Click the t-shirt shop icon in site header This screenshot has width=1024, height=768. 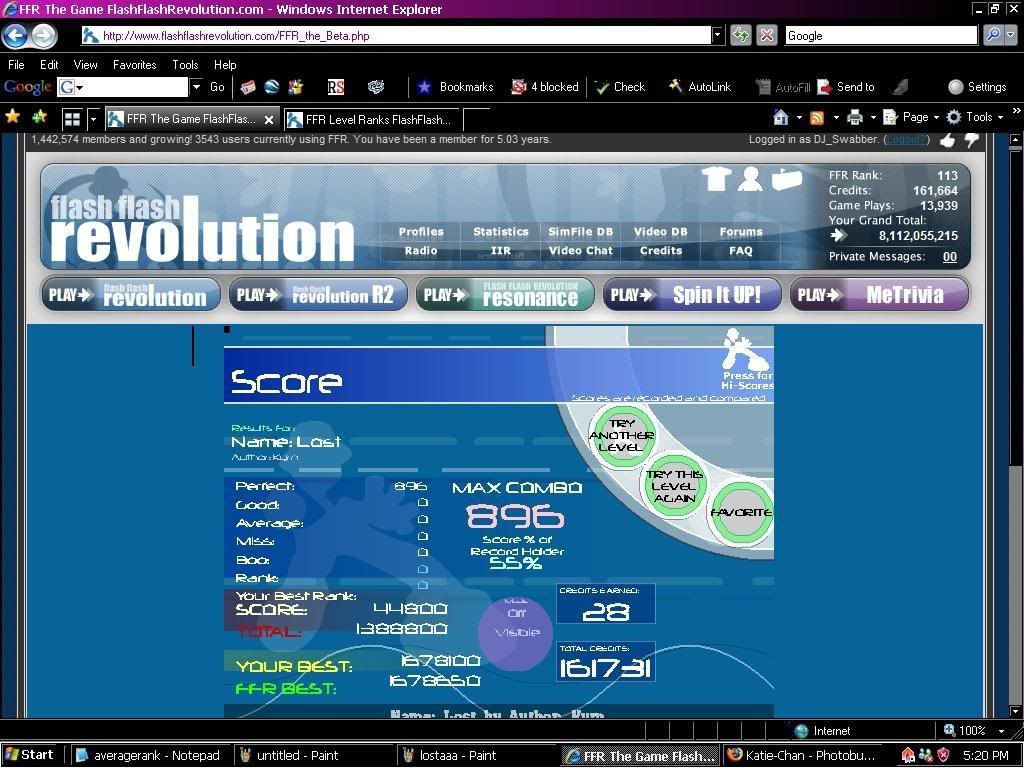tap(715, 179)
